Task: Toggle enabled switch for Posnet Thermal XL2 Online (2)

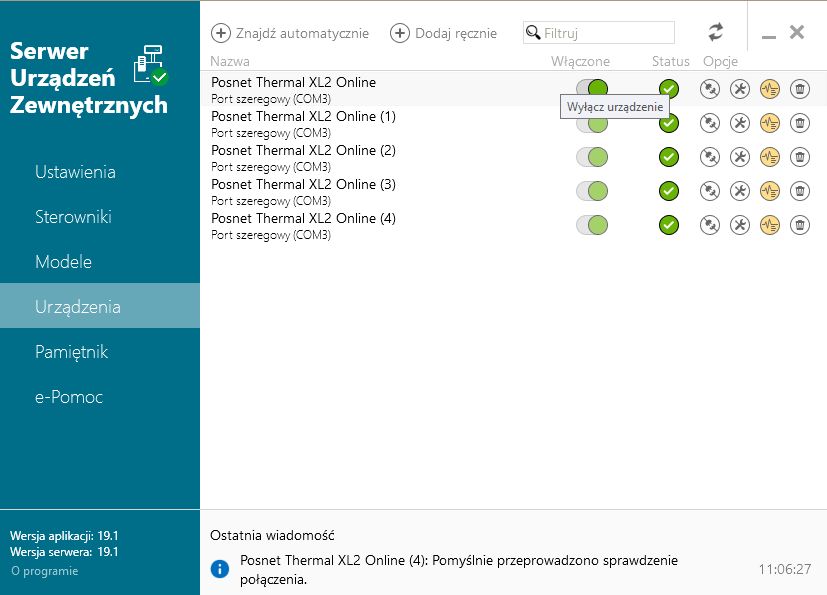Action: (x=592, y=157)
